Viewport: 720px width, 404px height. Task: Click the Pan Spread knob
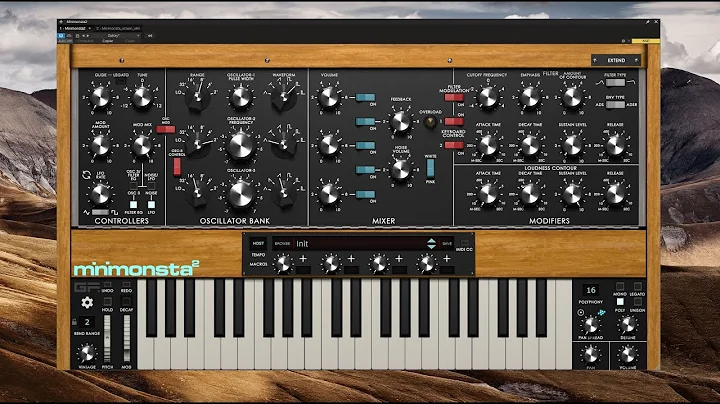click(591, 325)
